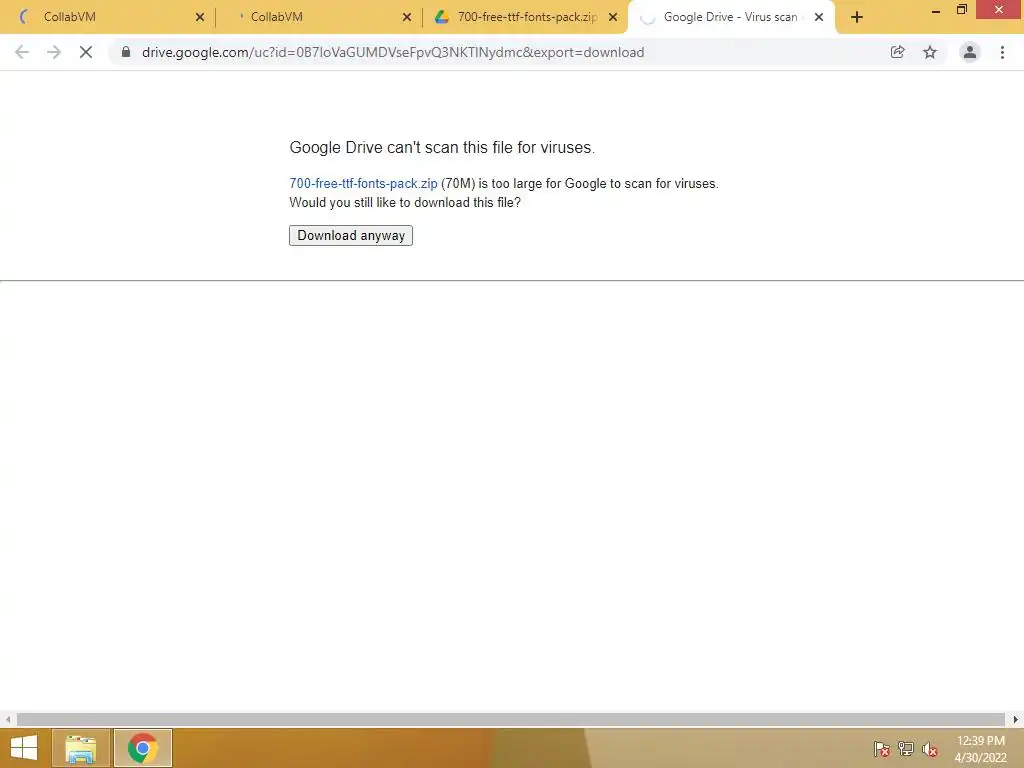Minimize the Chrome window
The image size is (1024, 768).
[x=936, y=10]
